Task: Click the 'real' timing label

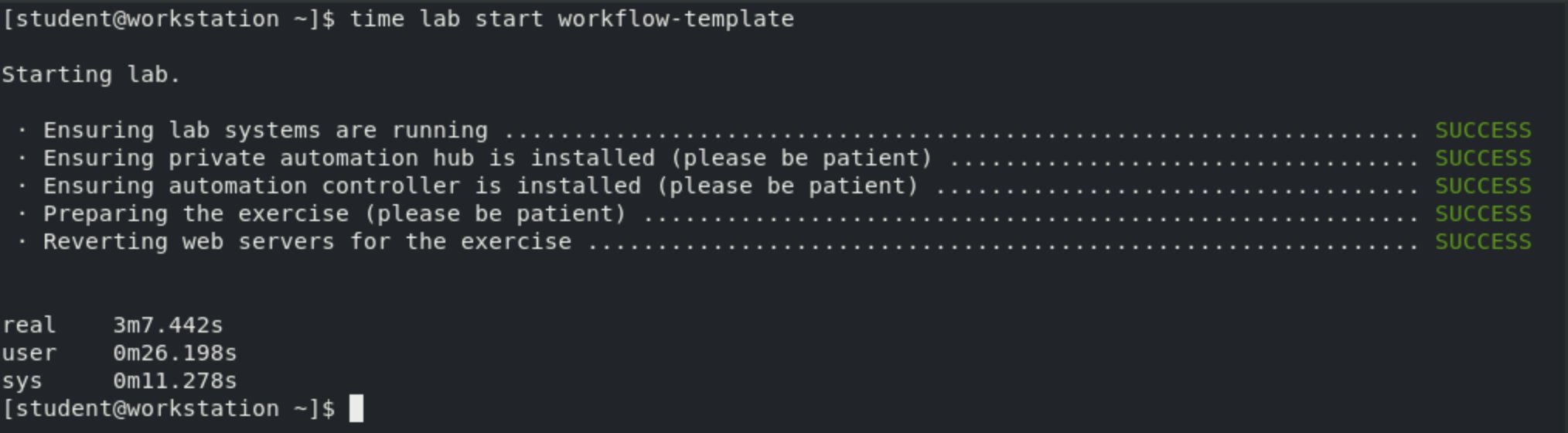Action: (29, 325)
